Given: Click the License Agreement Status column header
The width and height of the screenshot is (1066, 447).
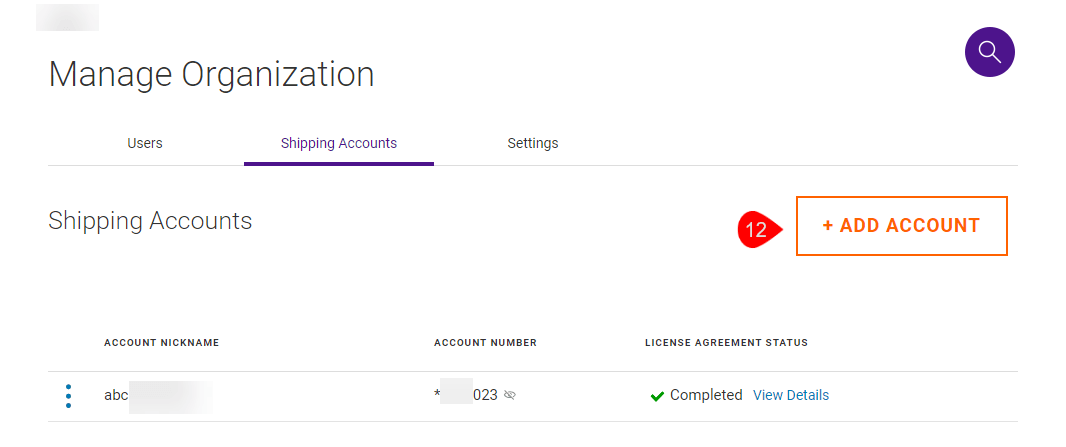Looking at the screenshot, I should point(726,343).
